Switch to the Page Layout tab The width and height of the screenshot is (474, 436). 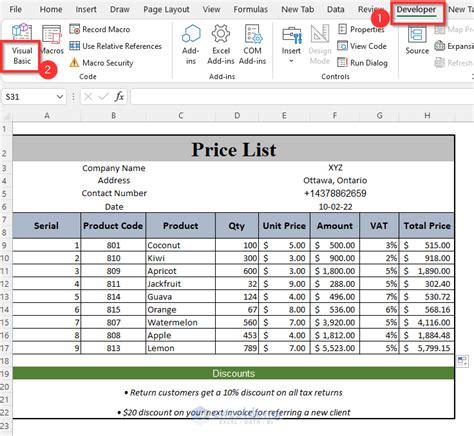coord(166,9)
